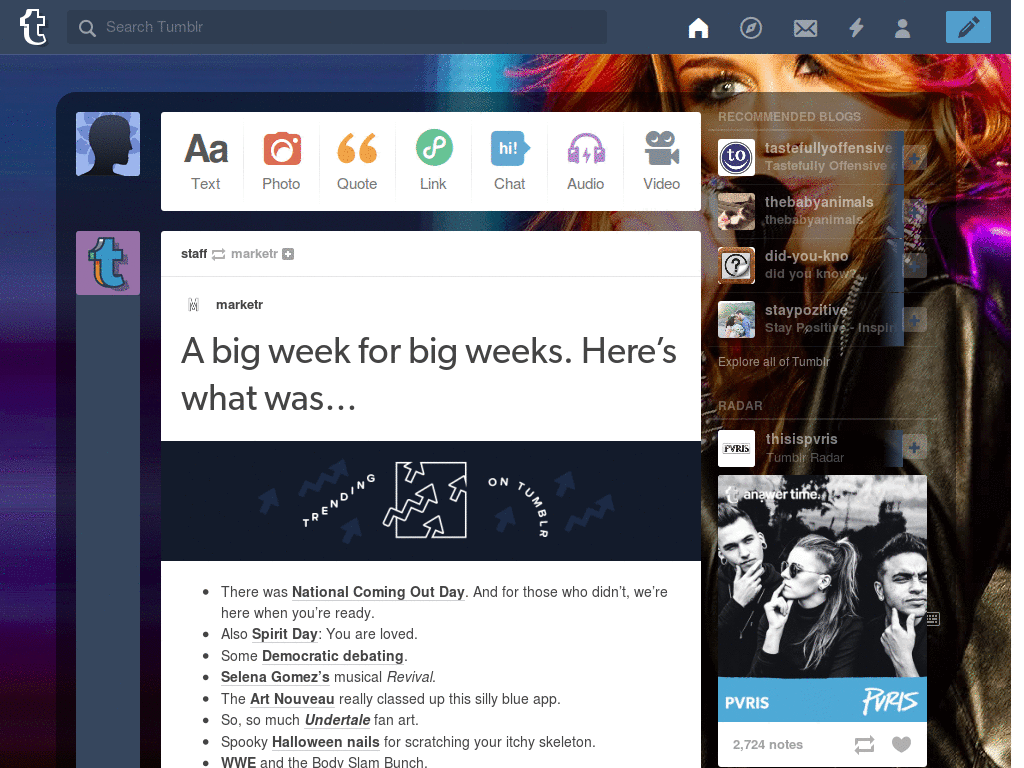Image resolution: width=1024 pixels, height=768 pixels.
Task: Open the Undertale link
Action: pyautogui.click(x=338, y=720)
